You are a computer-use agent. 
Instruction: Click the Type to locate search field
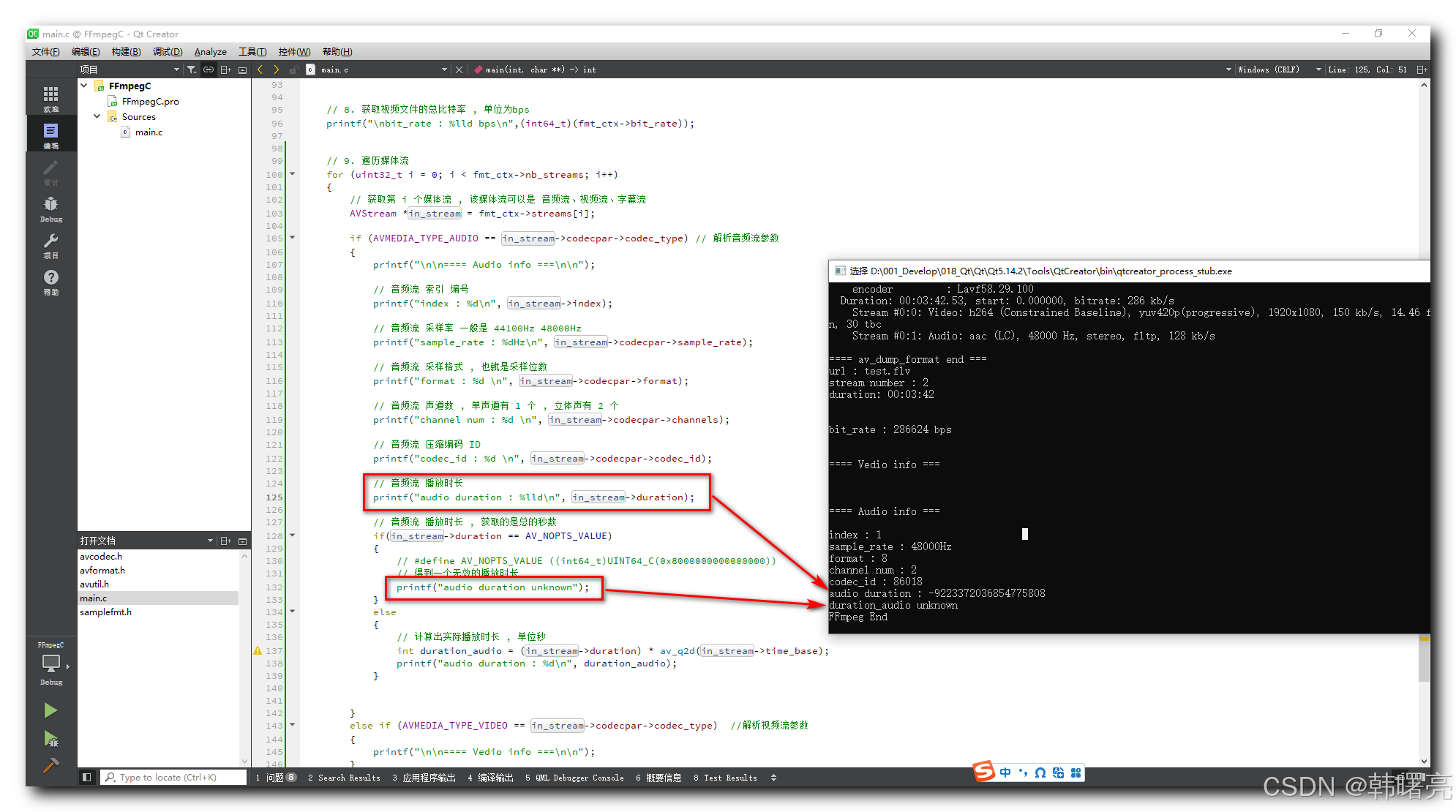pos(173,777)
